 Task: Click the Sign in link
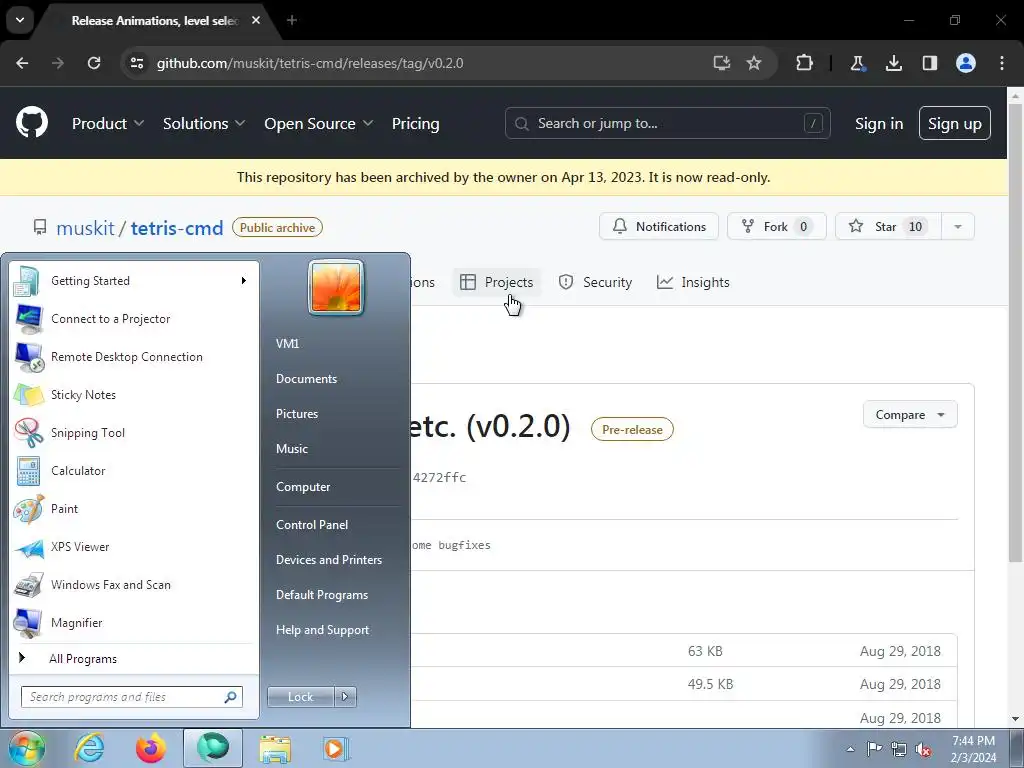tap(879, 123)
